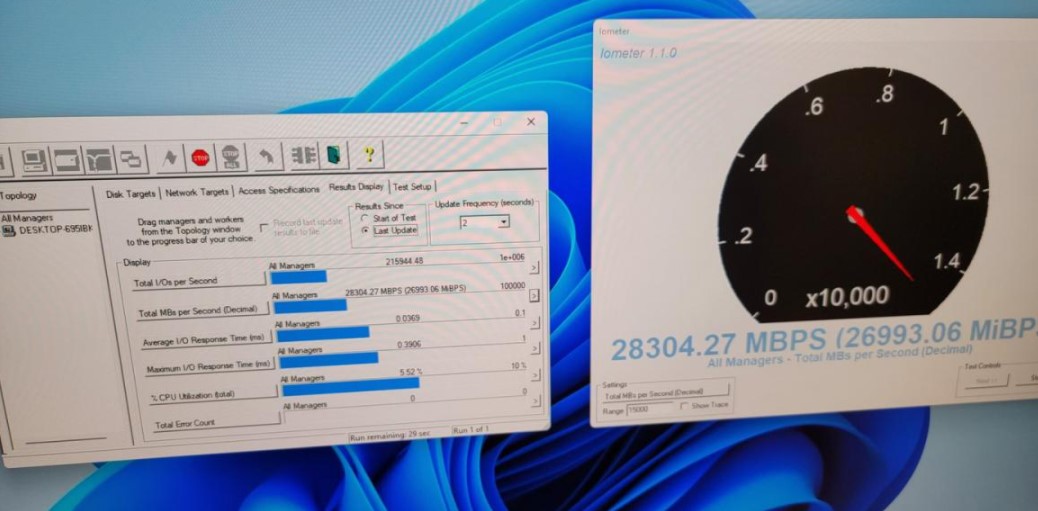This screenshot has width=1038, height=511.
Task: Click the Disconnect Selected worker icon
Action: pyautogui.click(x=304, y=155)
